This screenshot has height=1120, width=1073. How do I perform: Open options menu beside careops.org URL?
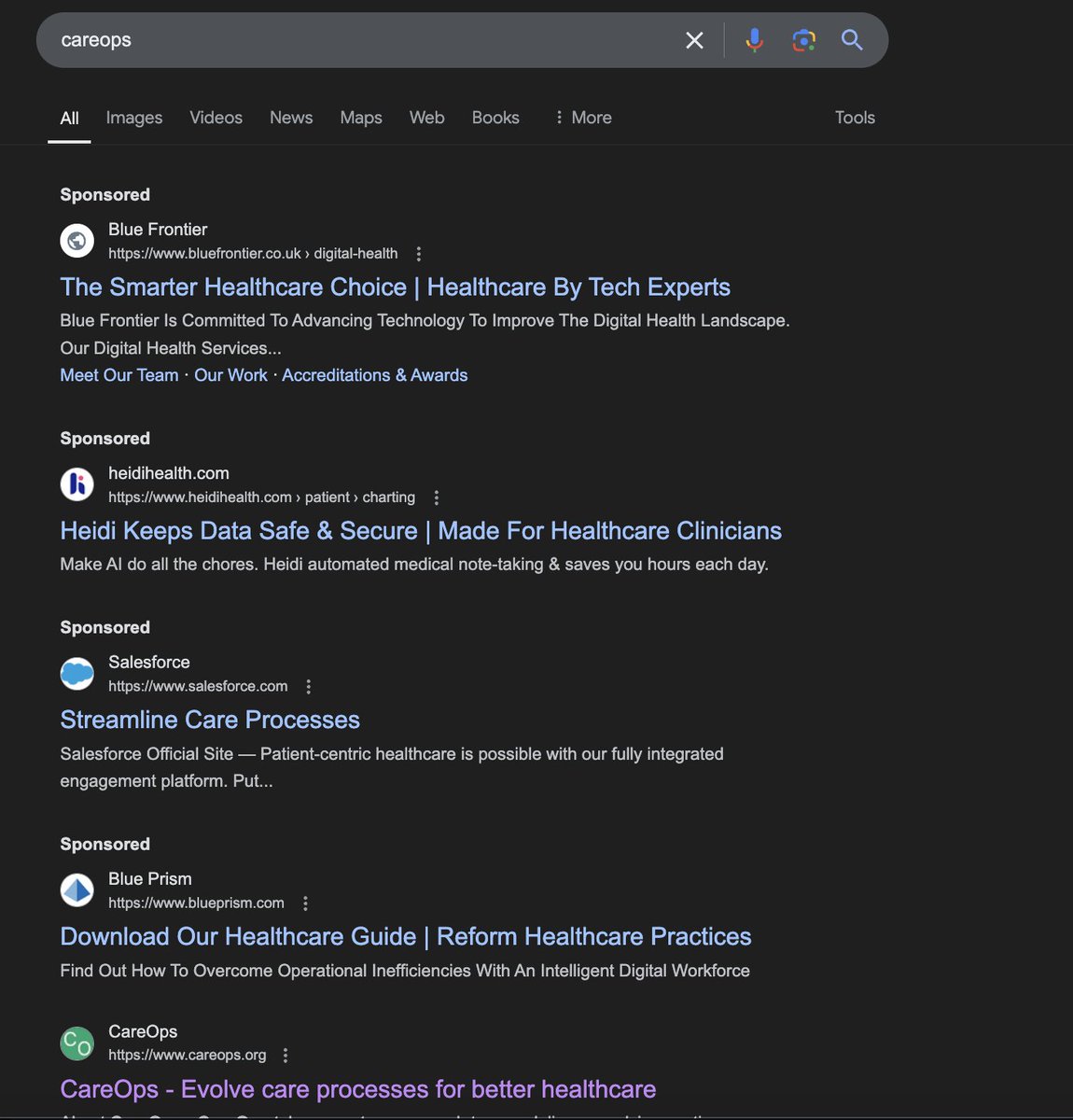[286, 1055]
